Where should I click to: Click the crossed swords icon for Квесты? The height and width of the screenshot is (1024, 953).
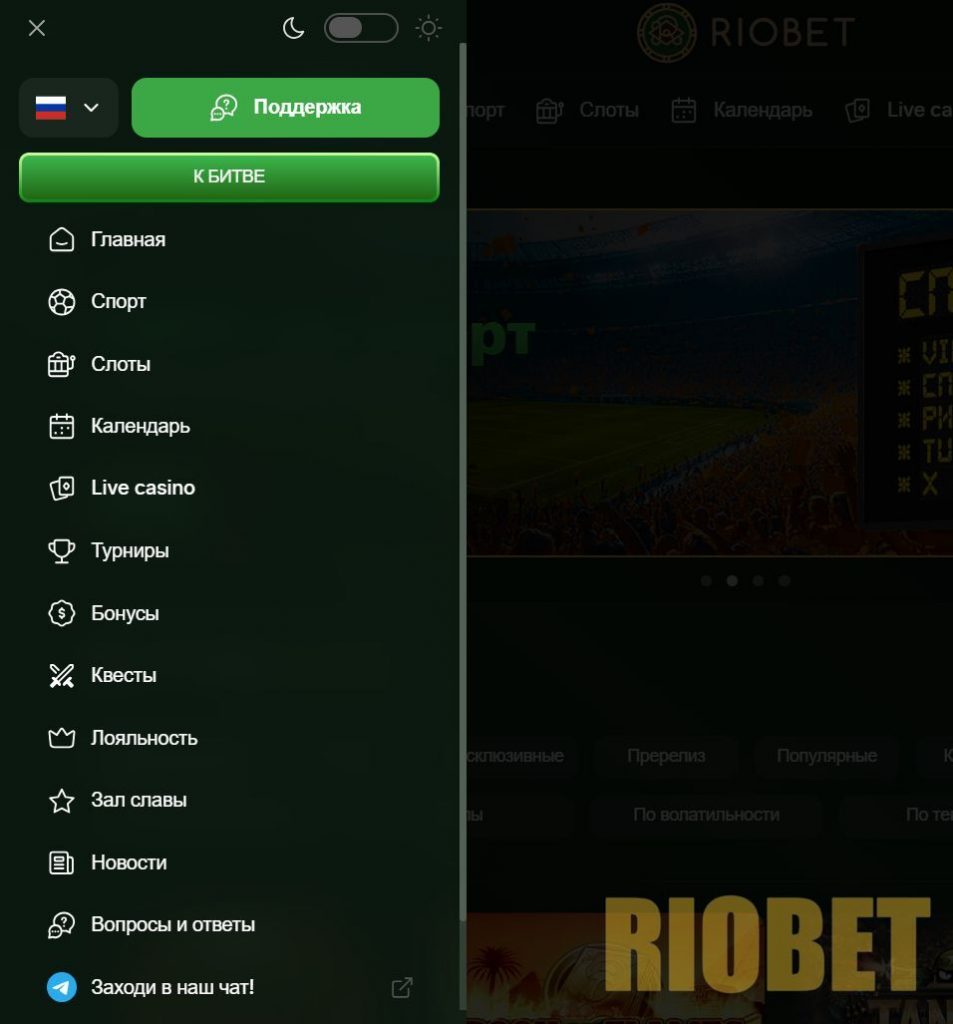point(61,676)
